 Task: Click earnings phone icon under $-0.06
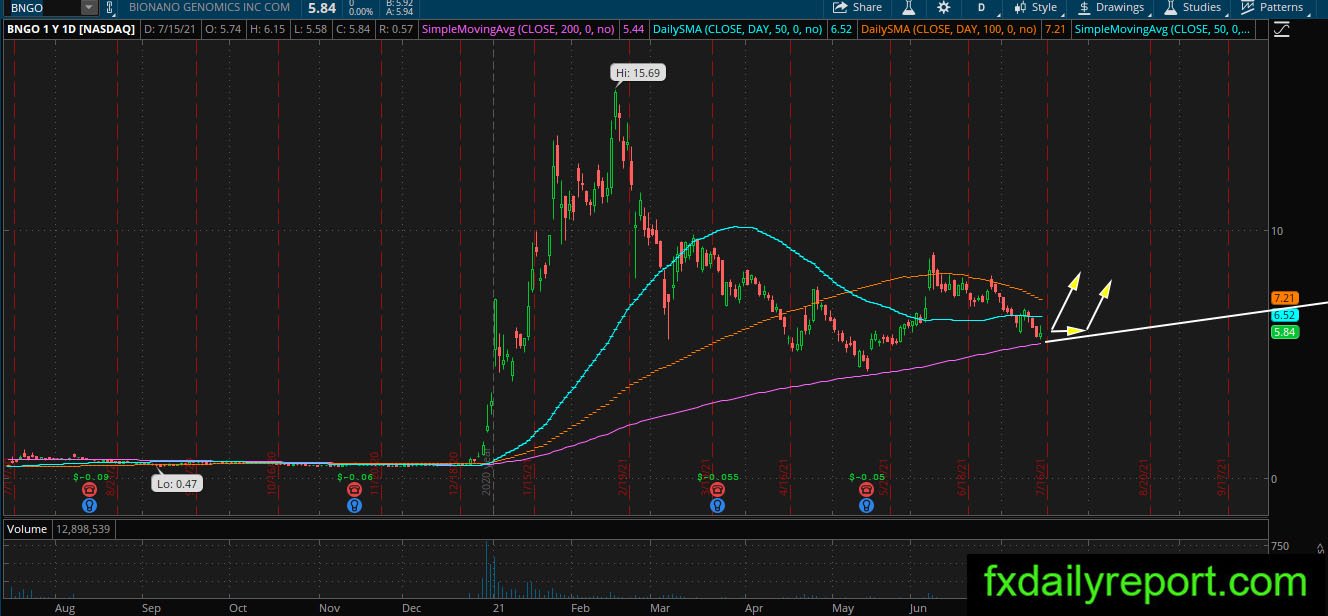point(354,490)
